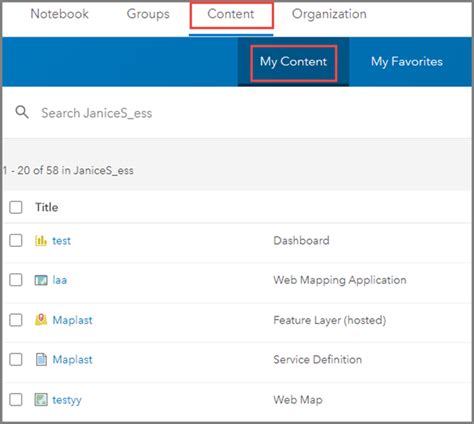The image size is (474, 424).
Task: Switch to My Favorites
Action: tap(407, 62)
